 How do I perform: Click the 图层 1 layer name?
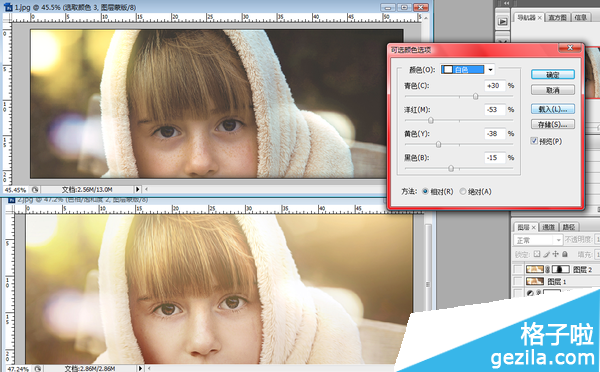click(557, 282)
